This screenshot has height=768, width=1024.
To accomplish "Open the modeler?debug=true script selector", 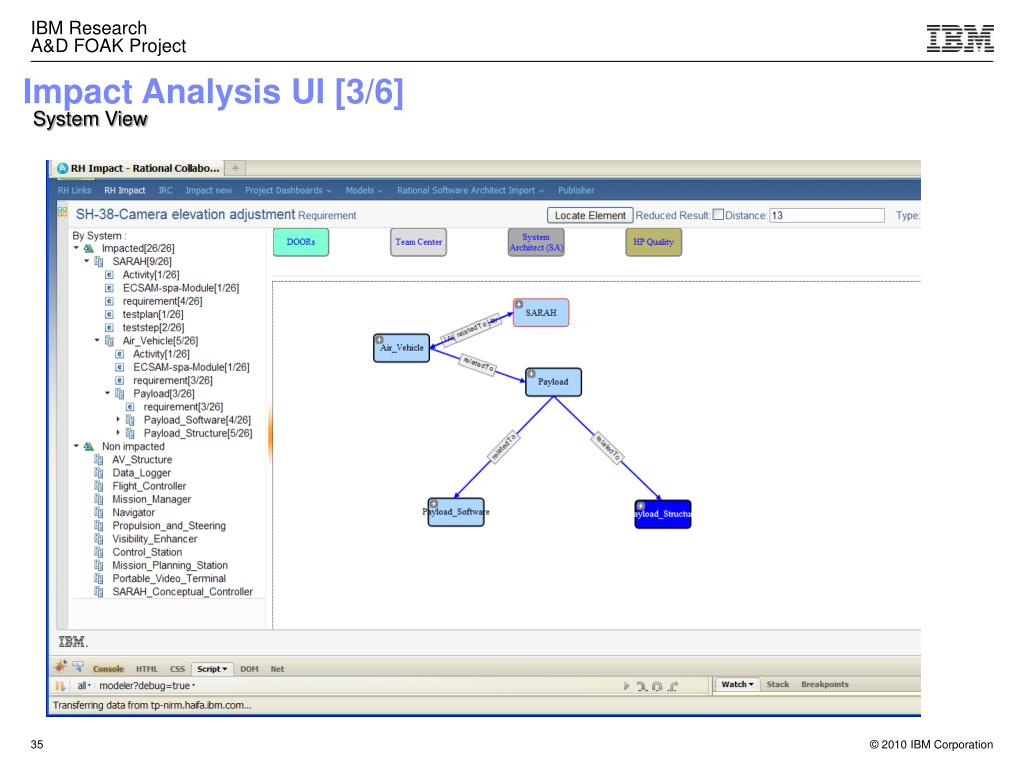I will pos(147,686).
